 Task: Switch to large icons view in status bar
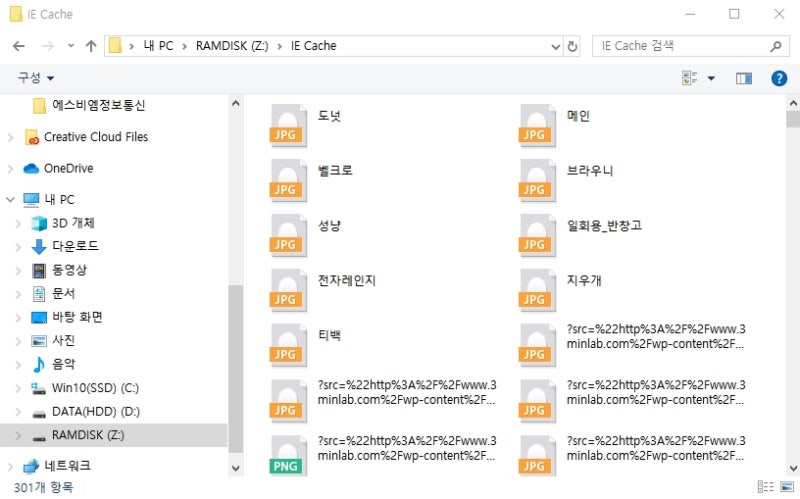point(787,487)
